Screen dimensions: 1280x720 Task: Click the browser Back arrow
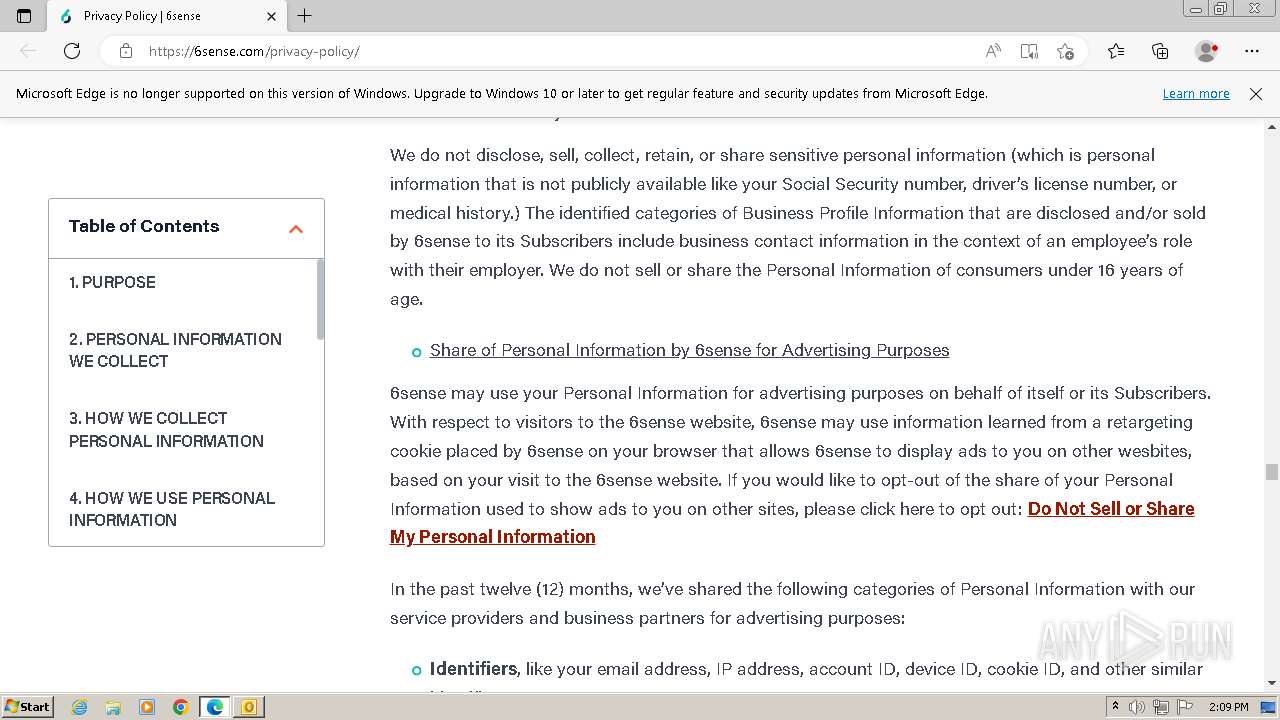[28, 51]
